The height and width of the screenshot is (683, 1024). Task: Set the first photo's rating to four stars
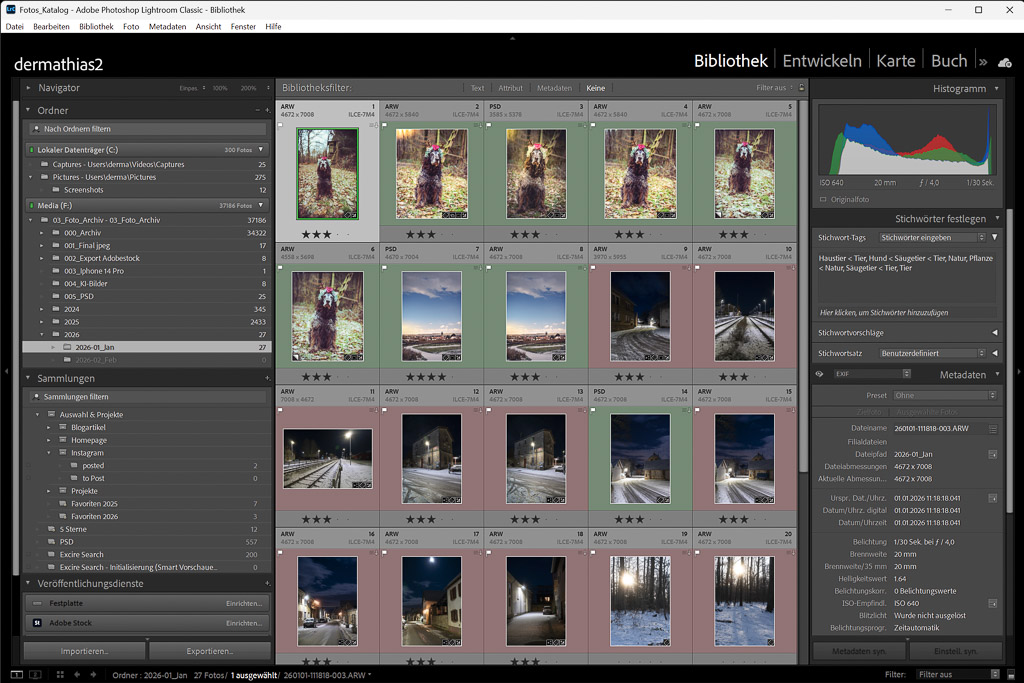[337, 234]
